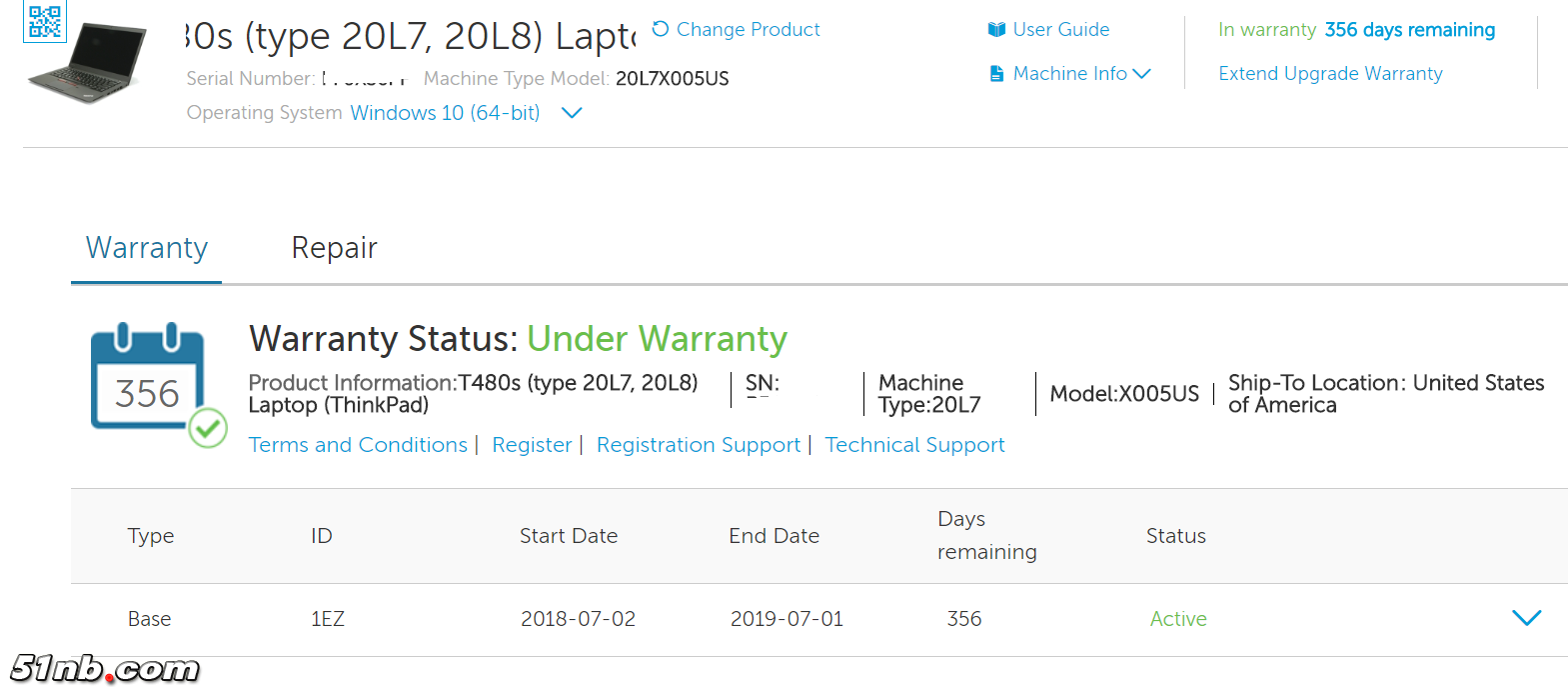The height and width of the screenshot is (692, 1568).
Task: Click the Change Product refresh icon
Action: click(x=661, y=29)
